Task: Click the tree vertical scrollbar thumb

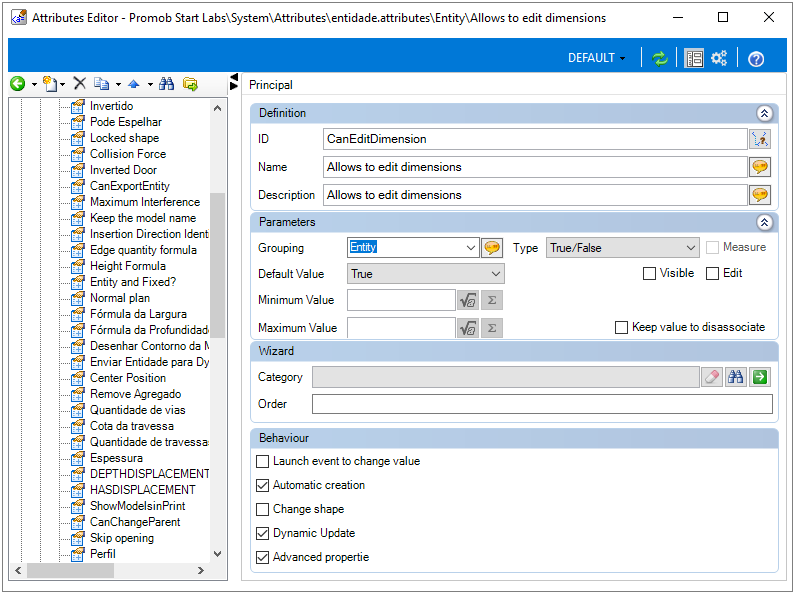Action: (x=217, y=265)
